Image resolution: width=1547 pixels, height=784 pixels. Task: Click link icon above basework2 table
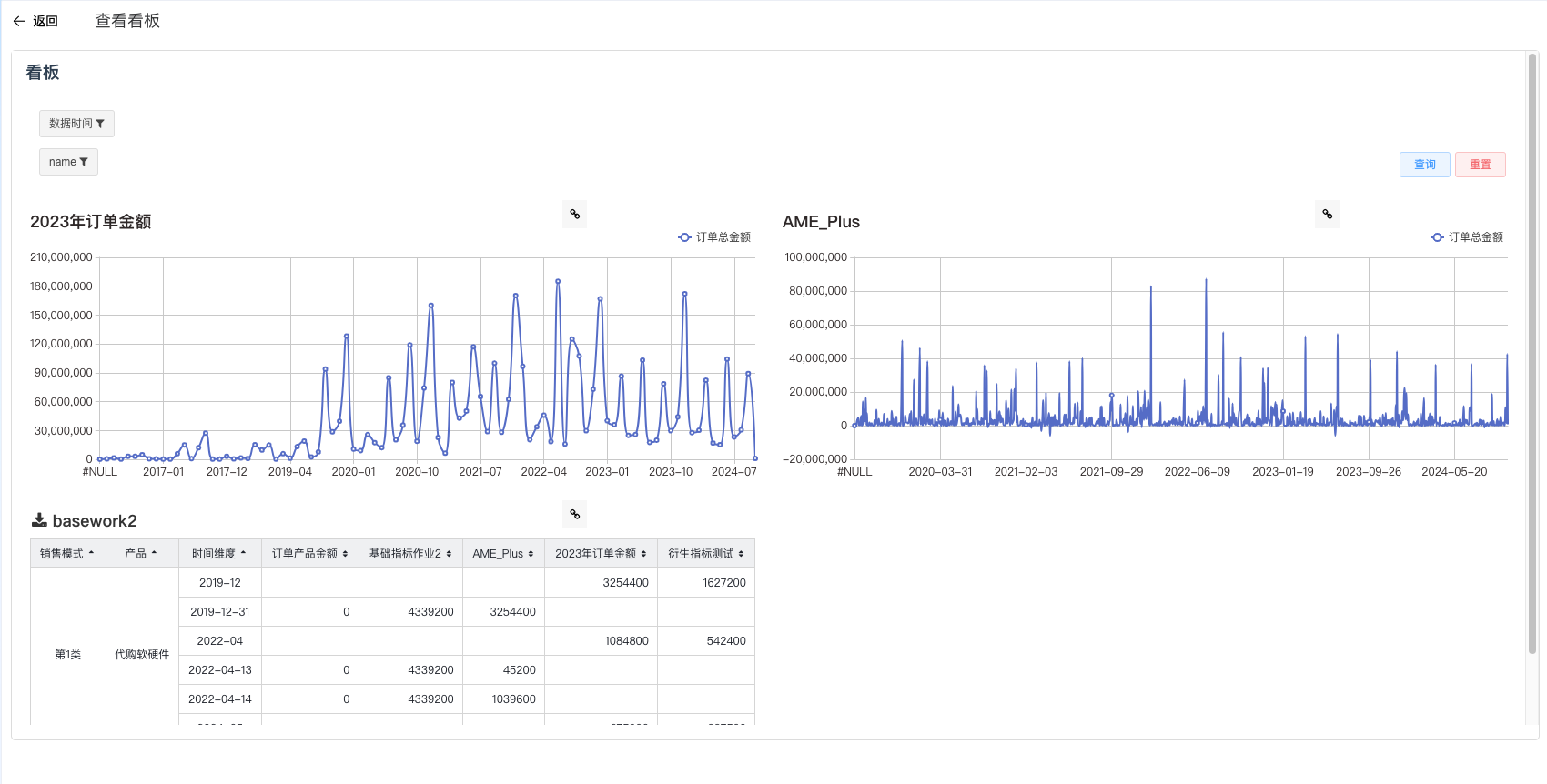click(574, 515)
